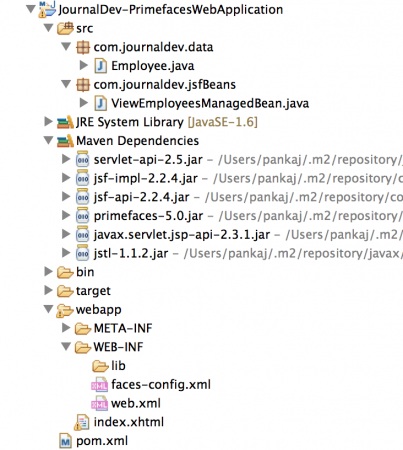Expand the META-INF folder arrow

point(66,328)
